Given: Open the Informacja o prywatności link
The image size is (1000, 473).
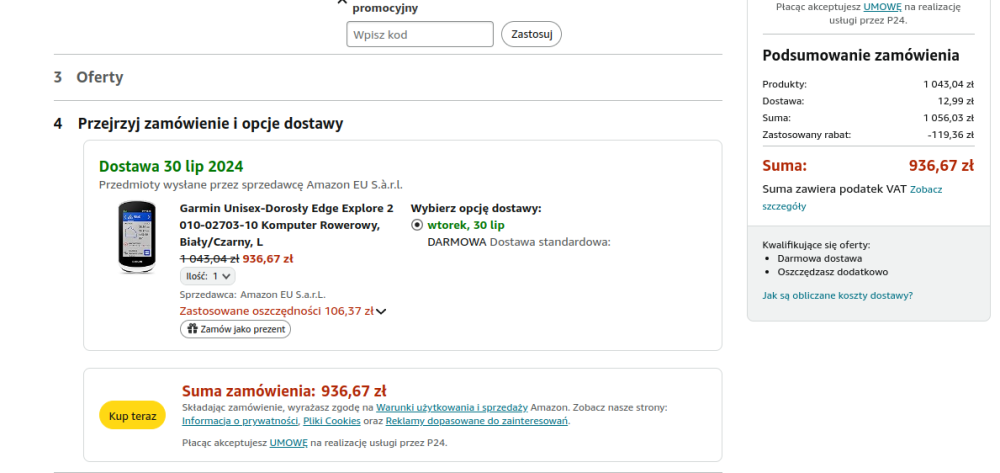Looking at the screenshot, I should tap(239, 421).
